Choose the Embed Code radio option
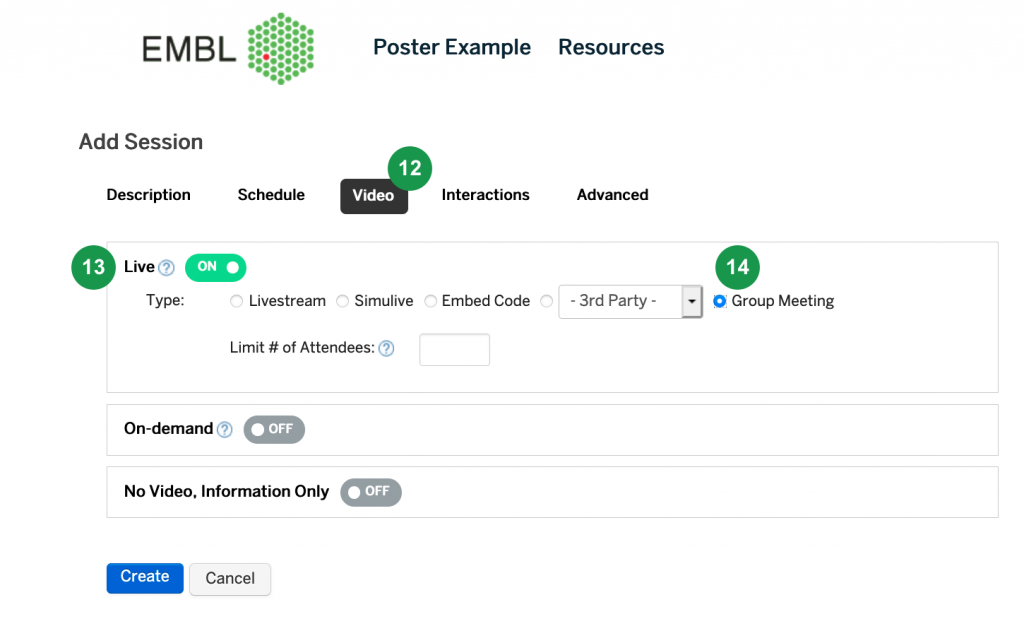This screenshot has height=636, width=1024. pos(430,301)
